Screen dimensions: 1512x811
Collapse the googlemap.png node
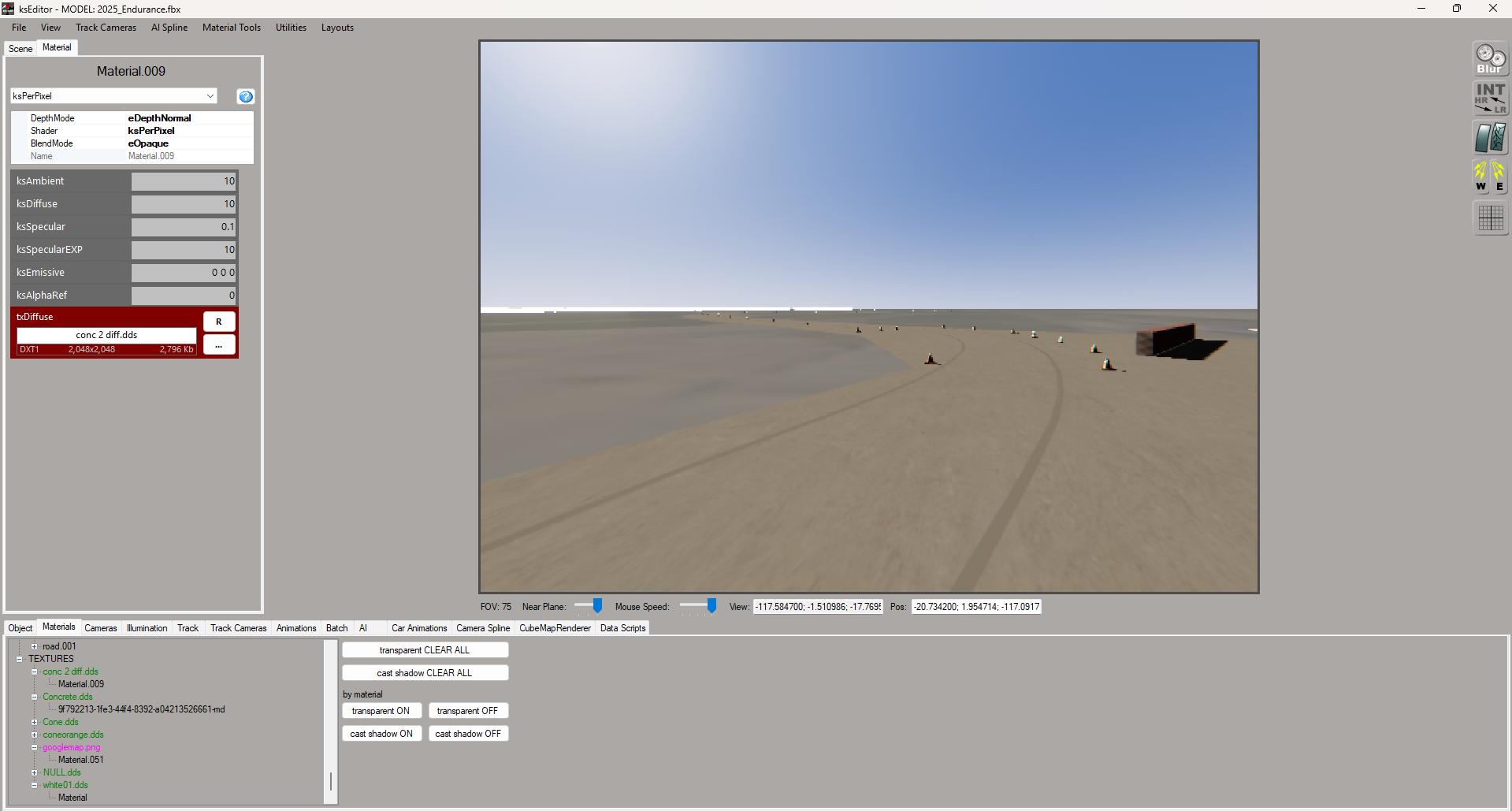click(x=35, y=747)
